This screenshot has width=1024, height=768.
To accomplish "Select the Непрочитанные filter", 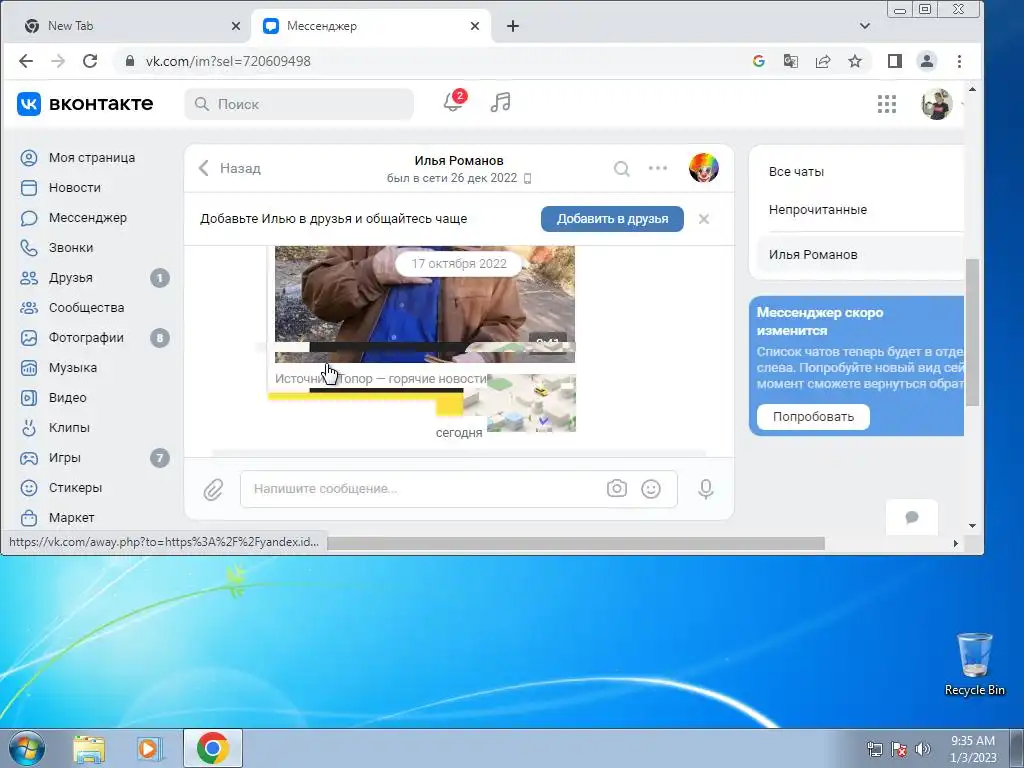I will point(818,210).
